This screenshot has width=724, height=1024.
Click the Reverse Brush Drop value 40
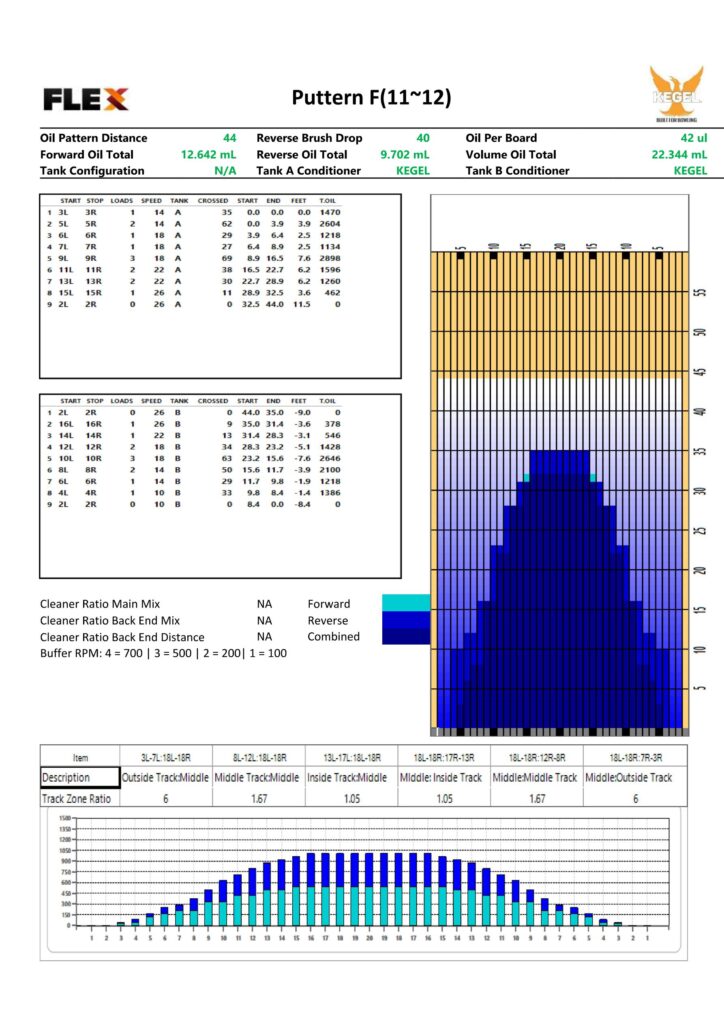pyautogui.click(x=422, y=138)
